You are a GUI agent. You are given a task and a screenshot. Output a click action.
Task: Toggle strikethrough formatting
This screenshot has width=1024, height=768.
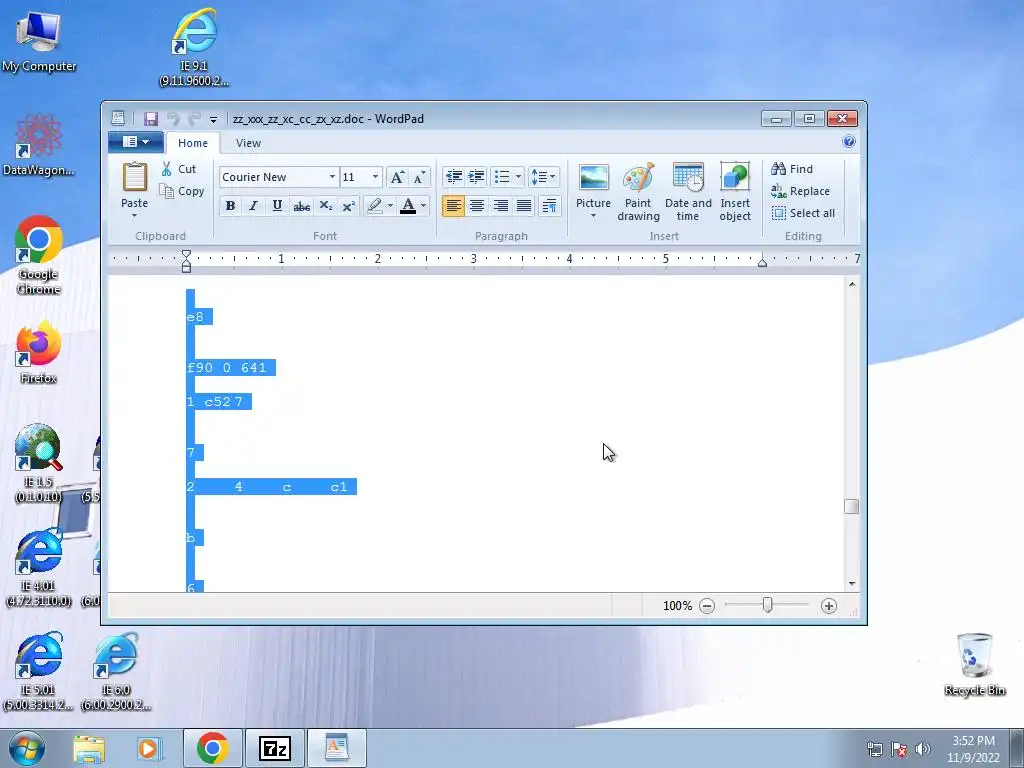[301, 206]
